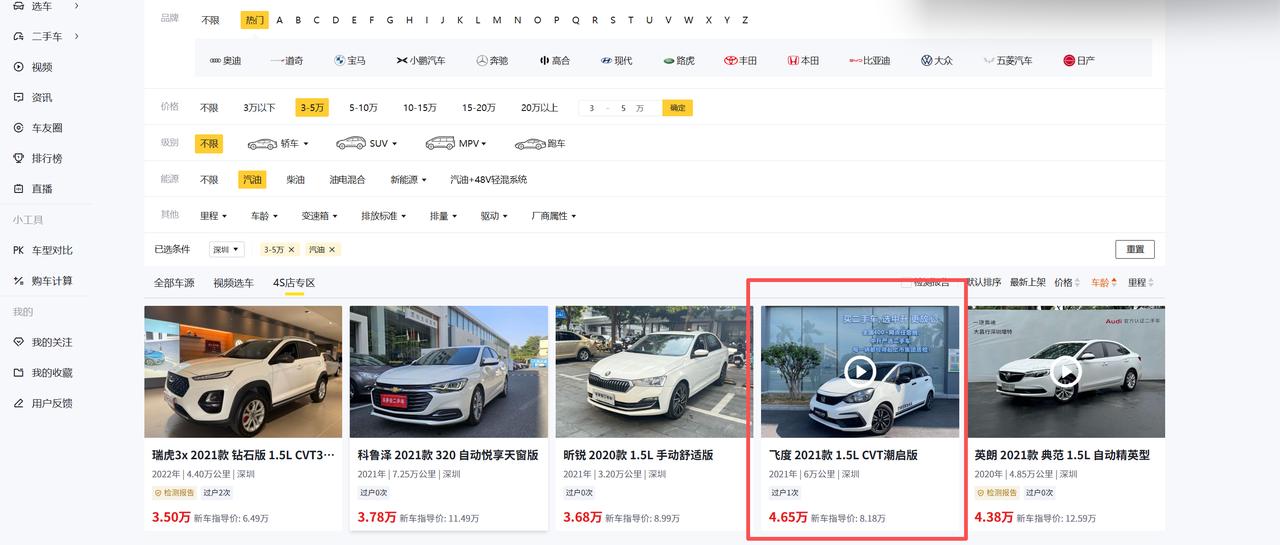This screenshot has height=545, width=1280.
Task: Filter by 宝马 brand
Action: [350, 60]
